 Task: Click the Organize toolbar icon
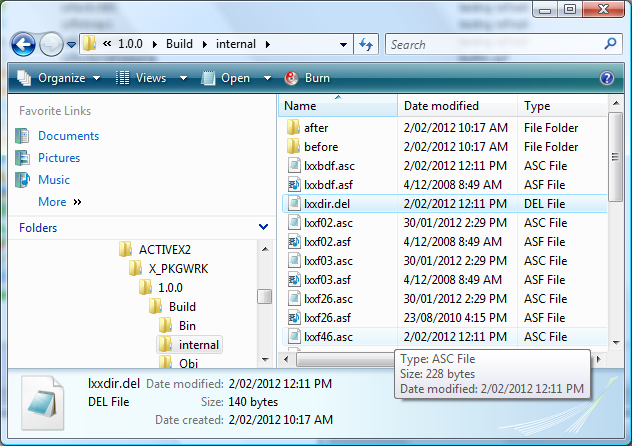coord(24,78)
